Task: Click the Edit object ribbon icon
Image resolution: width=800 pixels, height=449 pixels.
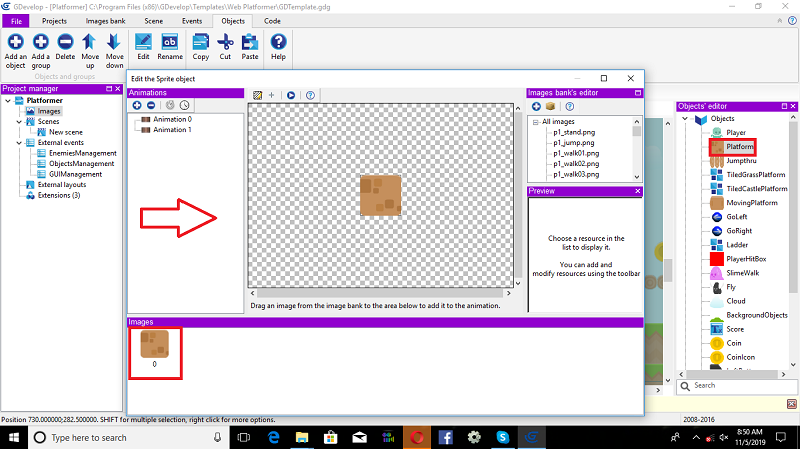Action: (143, 42)
